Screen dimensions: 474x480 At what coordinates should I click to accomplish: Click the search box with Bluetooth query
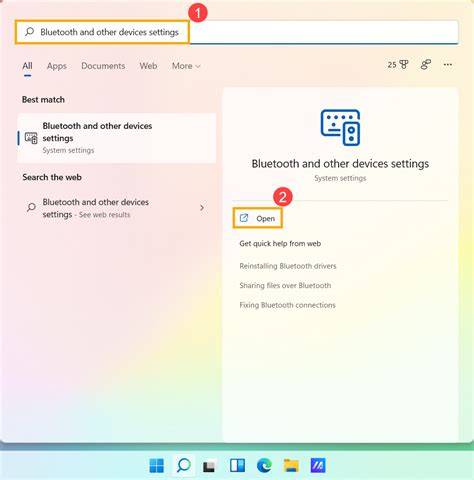click(x=237, y=32)
